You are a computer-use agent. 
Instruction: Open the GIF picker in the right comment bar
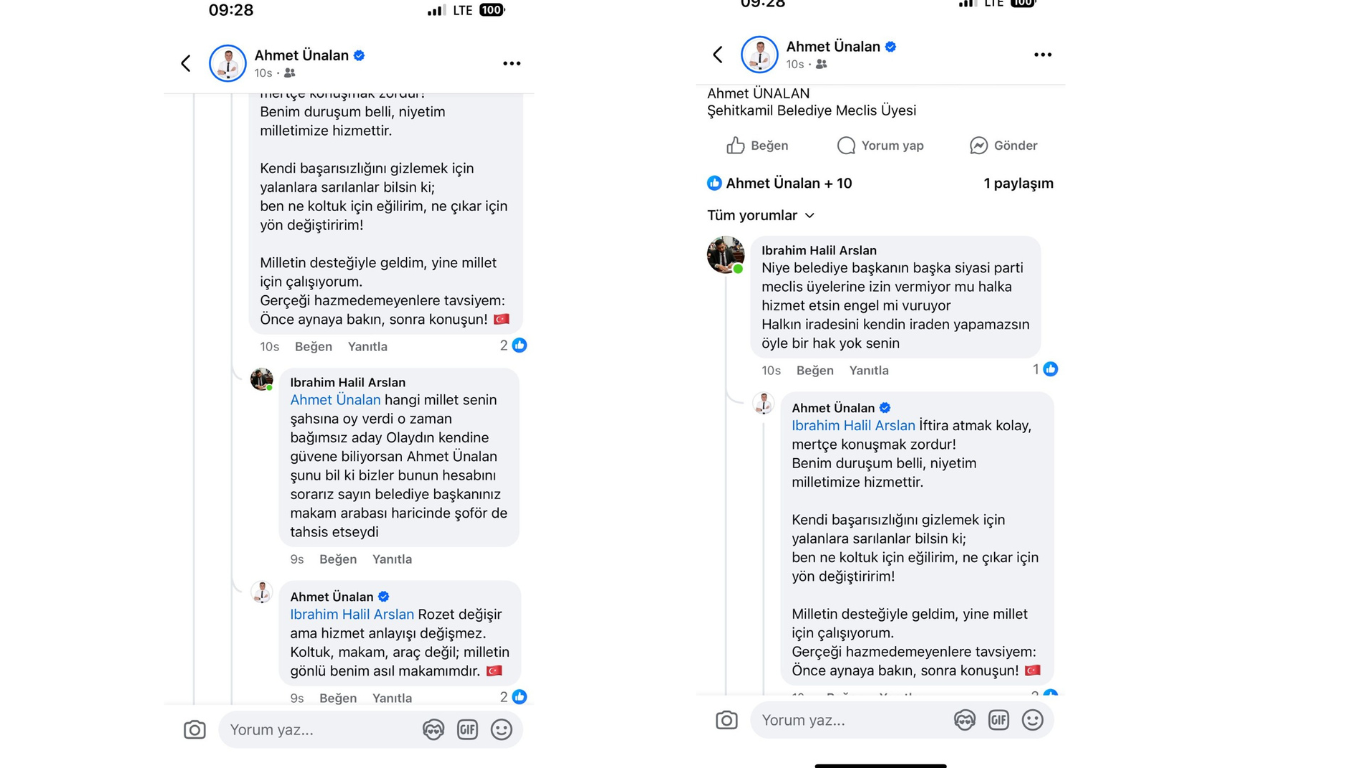click(x=998, y=720)
